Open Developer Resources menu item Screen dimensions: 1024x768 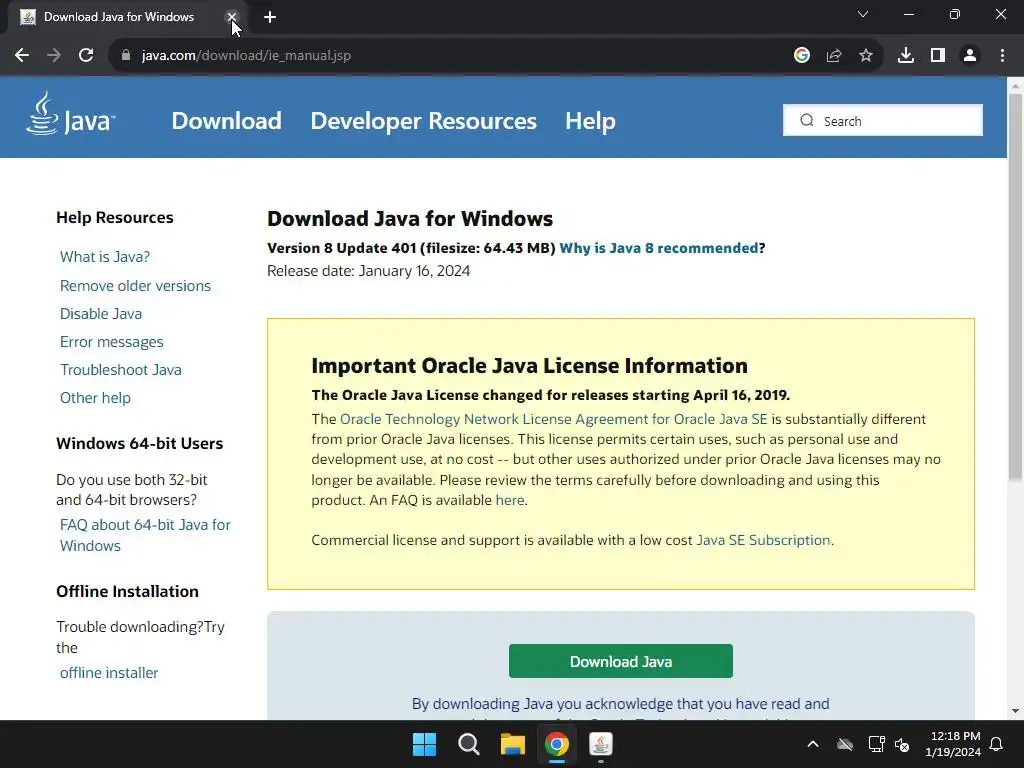pos(423,121)
